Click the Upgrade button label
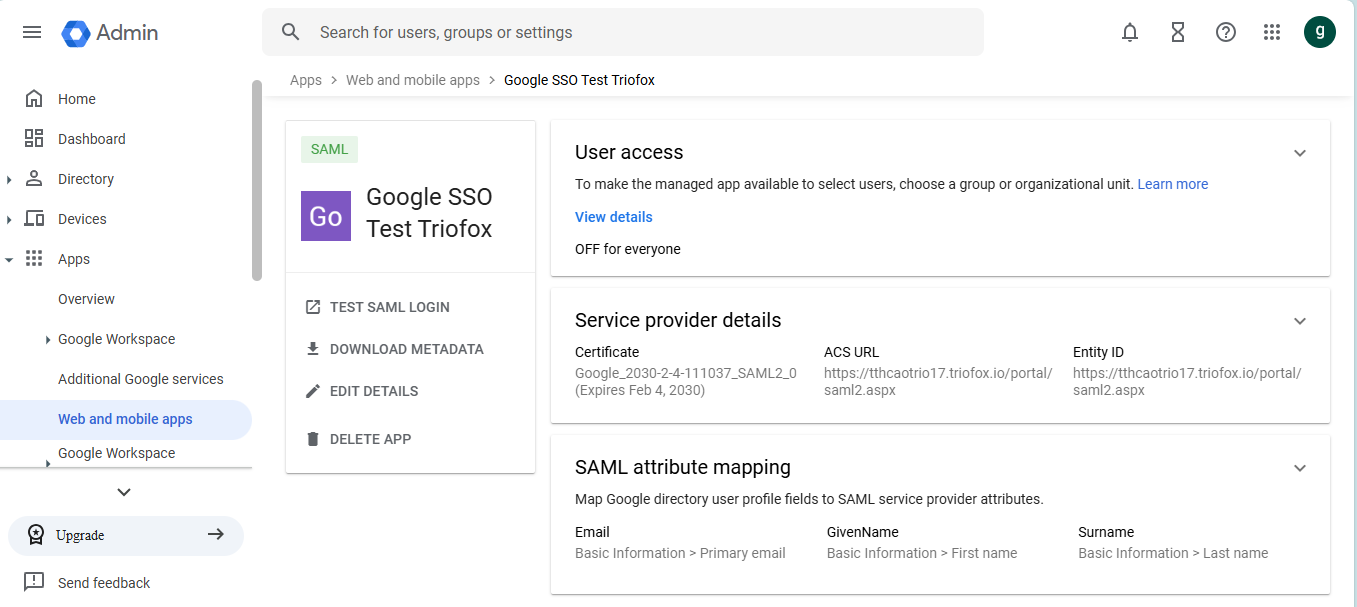This screenshot has width=1357, height=607. [80, 535]
